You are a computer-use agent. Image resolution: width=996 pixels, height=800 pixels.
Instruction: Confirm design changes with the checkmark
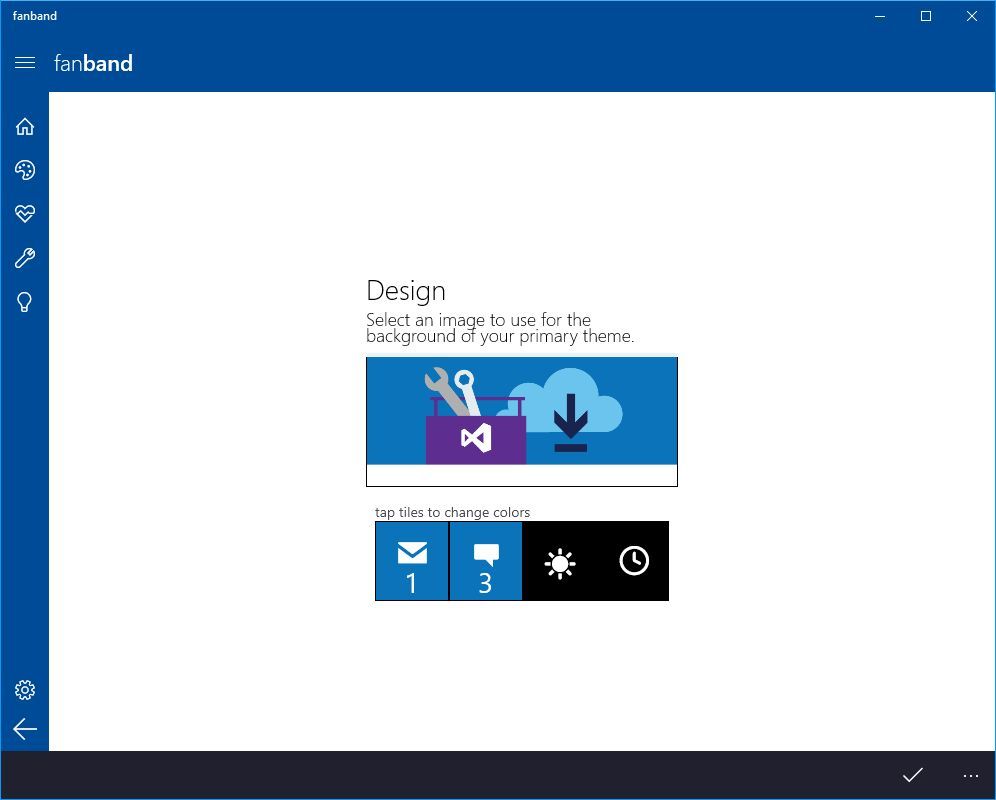(912, 775)
